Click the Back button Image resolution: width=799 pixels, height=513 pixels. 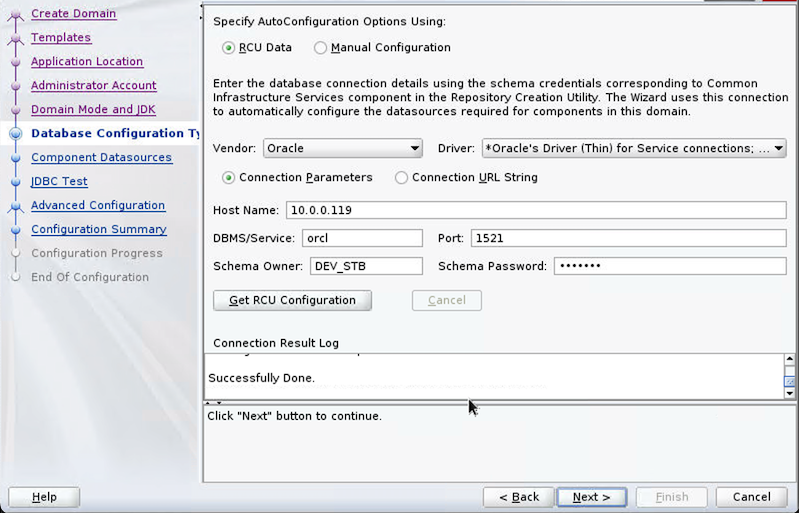(519, 497)
